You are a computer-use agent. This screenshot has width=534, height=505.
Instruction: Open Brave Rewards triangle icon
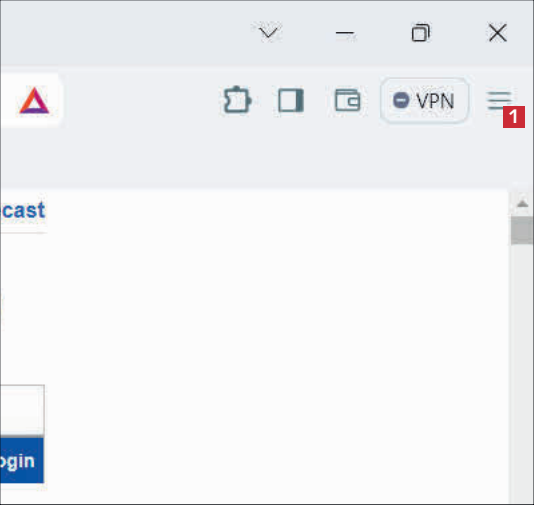click(x=34, y=100)
